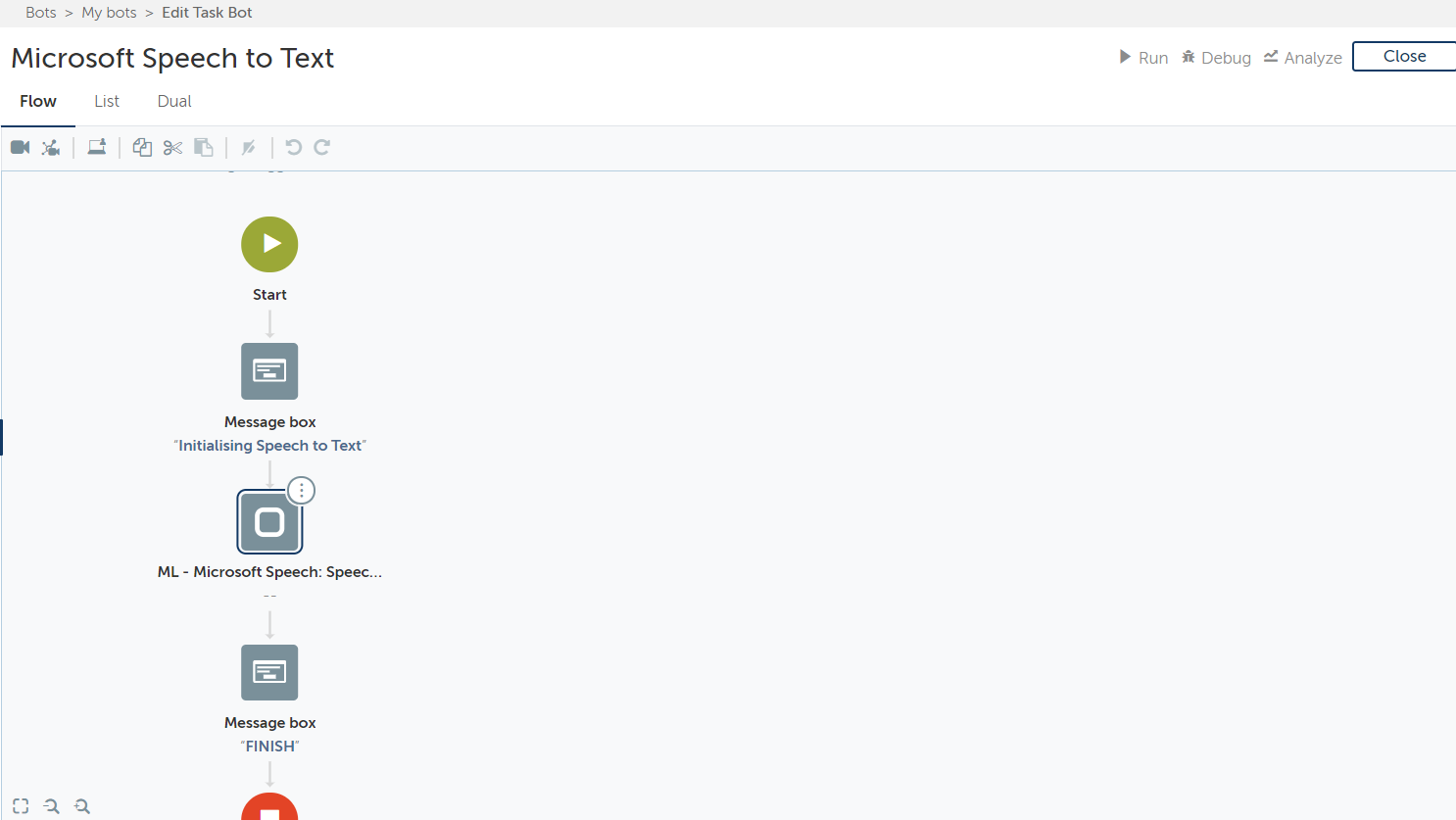1456x820 pixels.
Task: Switch to the Dual view tab
Action: pos(174,101)
